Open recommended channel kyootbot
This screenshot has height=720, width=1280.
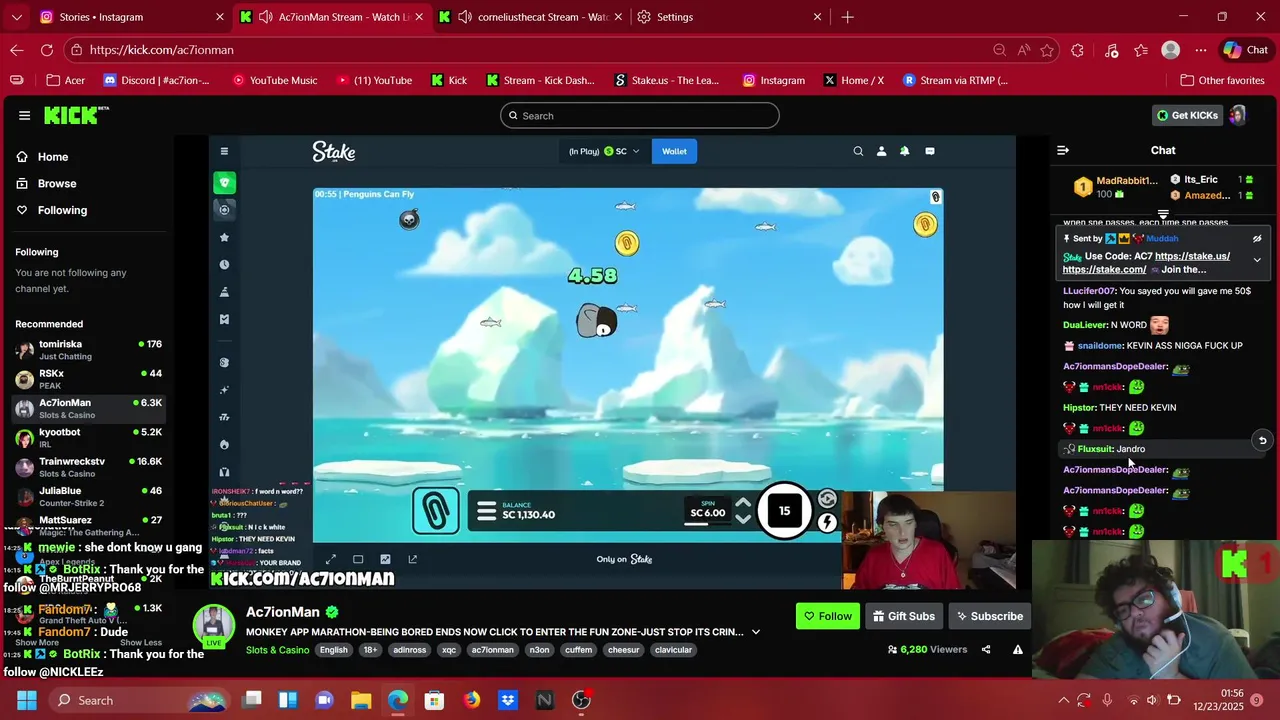(x=88, y=438)
